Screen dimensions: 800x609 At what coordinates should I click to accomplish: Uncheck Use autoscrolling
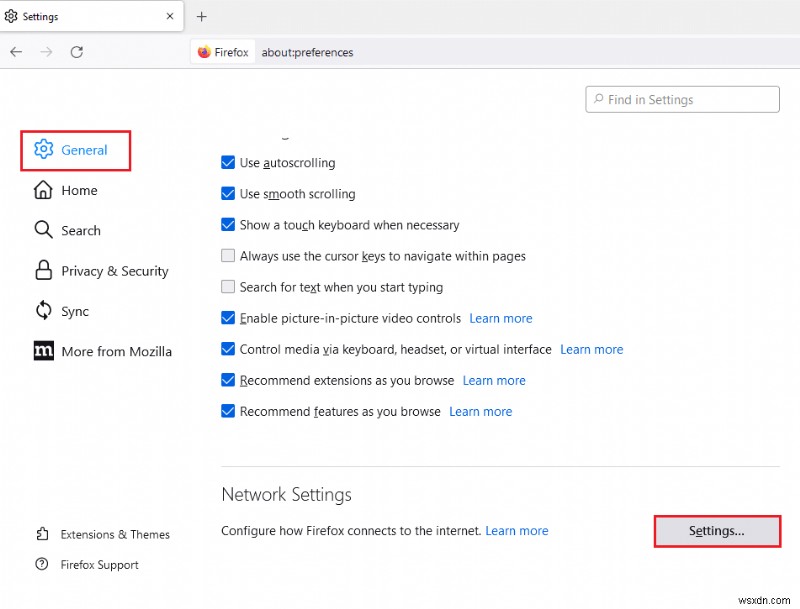(228, 162)
